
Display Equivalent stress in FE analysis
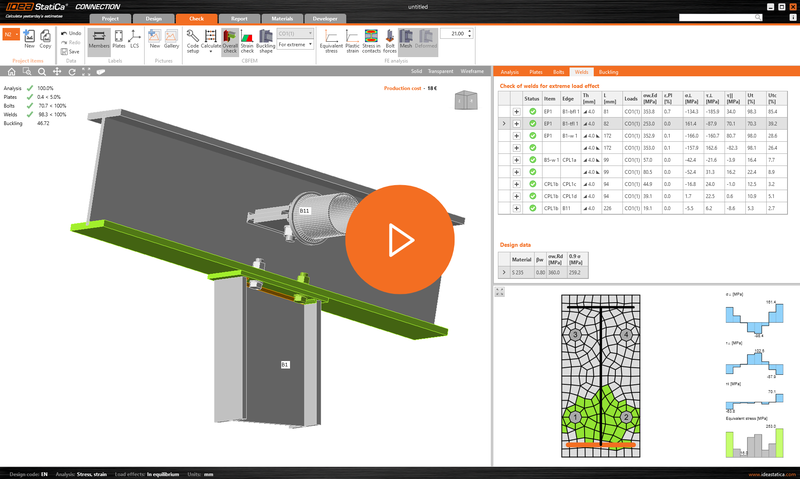(331, 39)
